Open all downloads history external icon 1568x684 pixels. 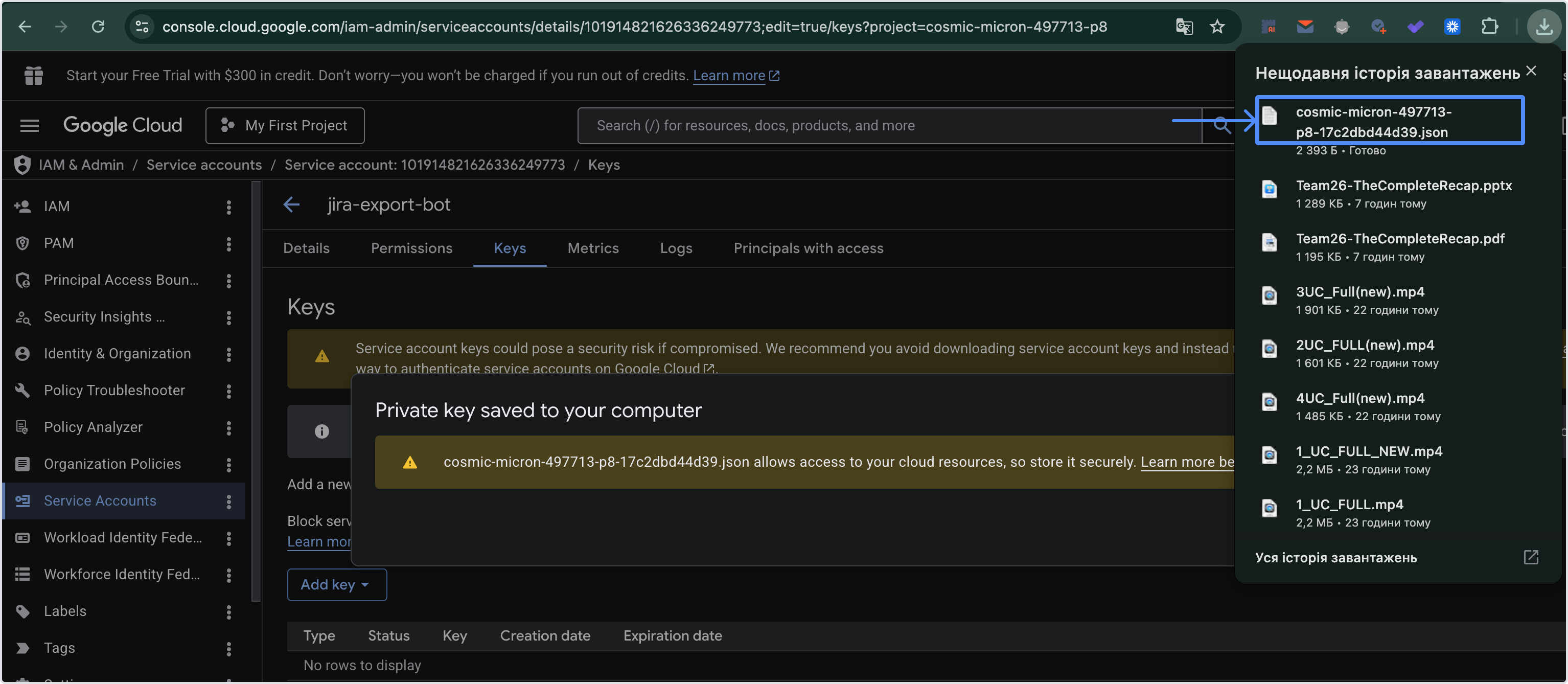tap(1531, 557)
